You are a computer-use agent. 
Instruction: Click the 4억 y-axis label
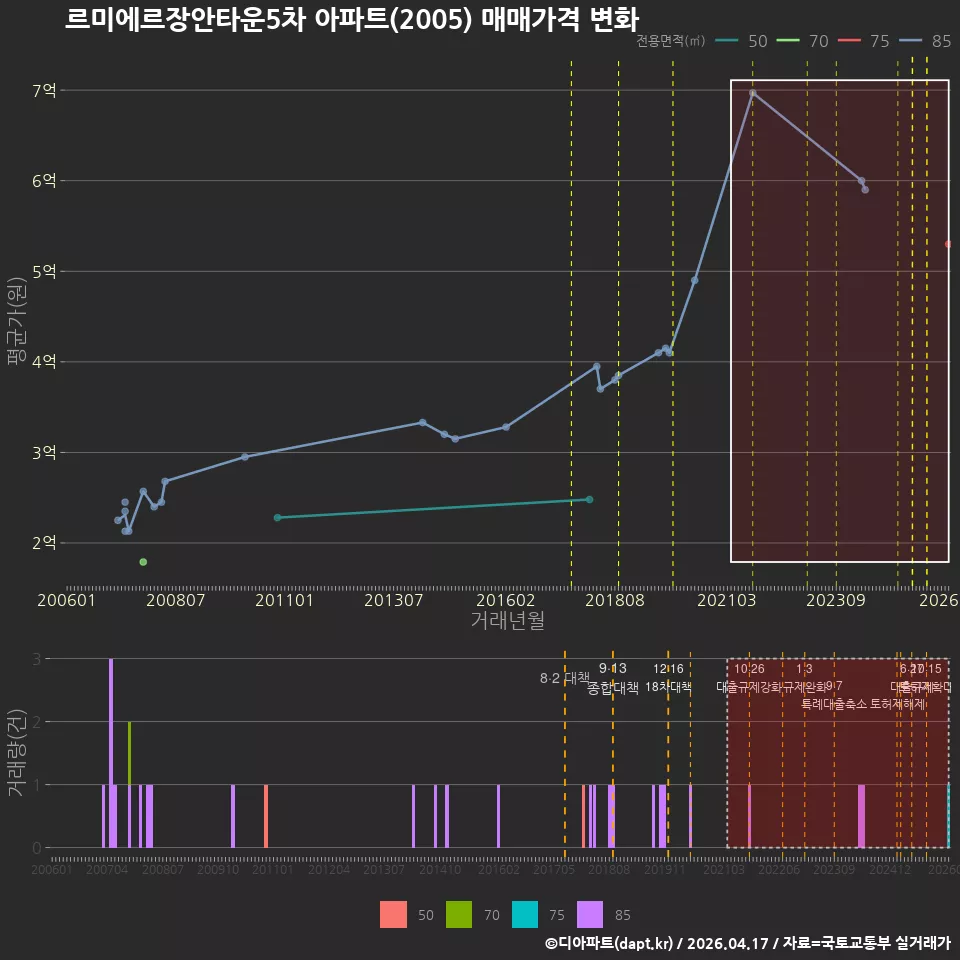point(44,361)
